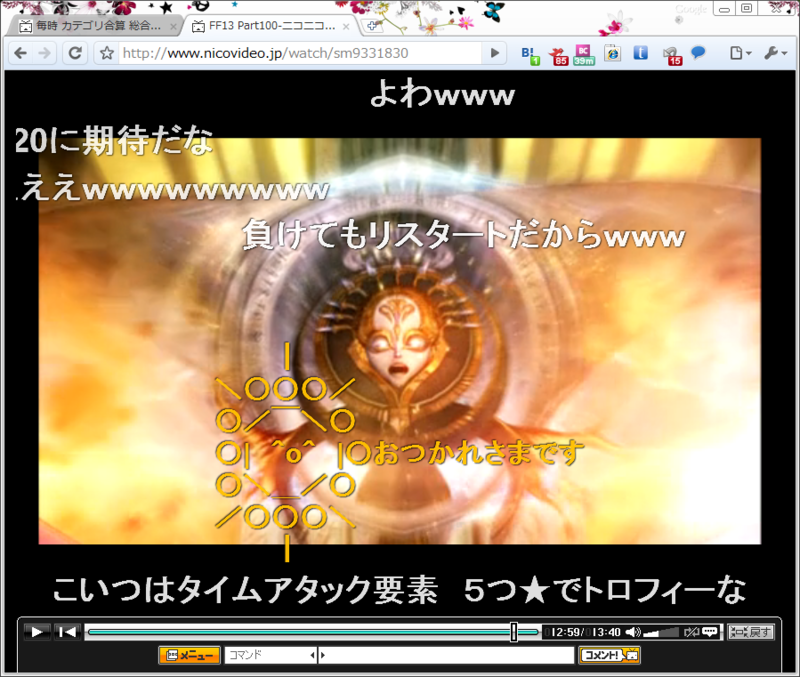Click the よわwww comment text

tap(442, 94)
